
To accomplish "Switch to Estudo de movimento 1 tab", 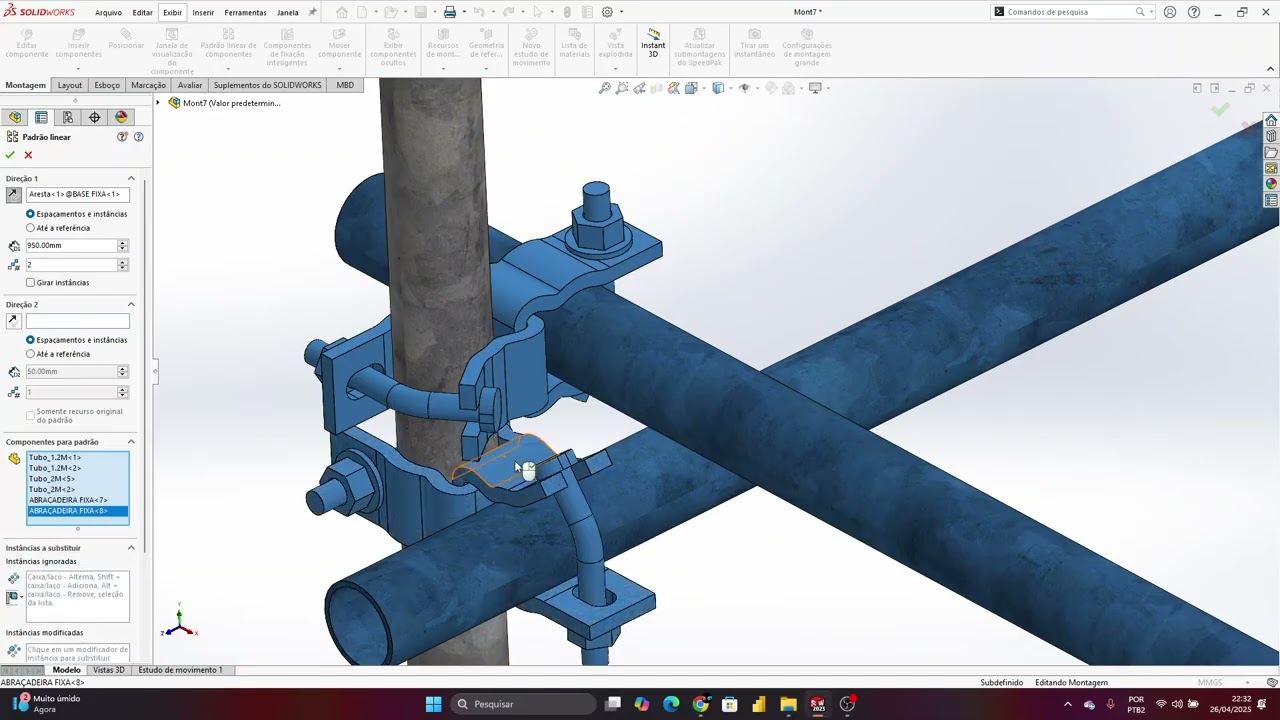I will pyautogui.click(x=181, y=670).
